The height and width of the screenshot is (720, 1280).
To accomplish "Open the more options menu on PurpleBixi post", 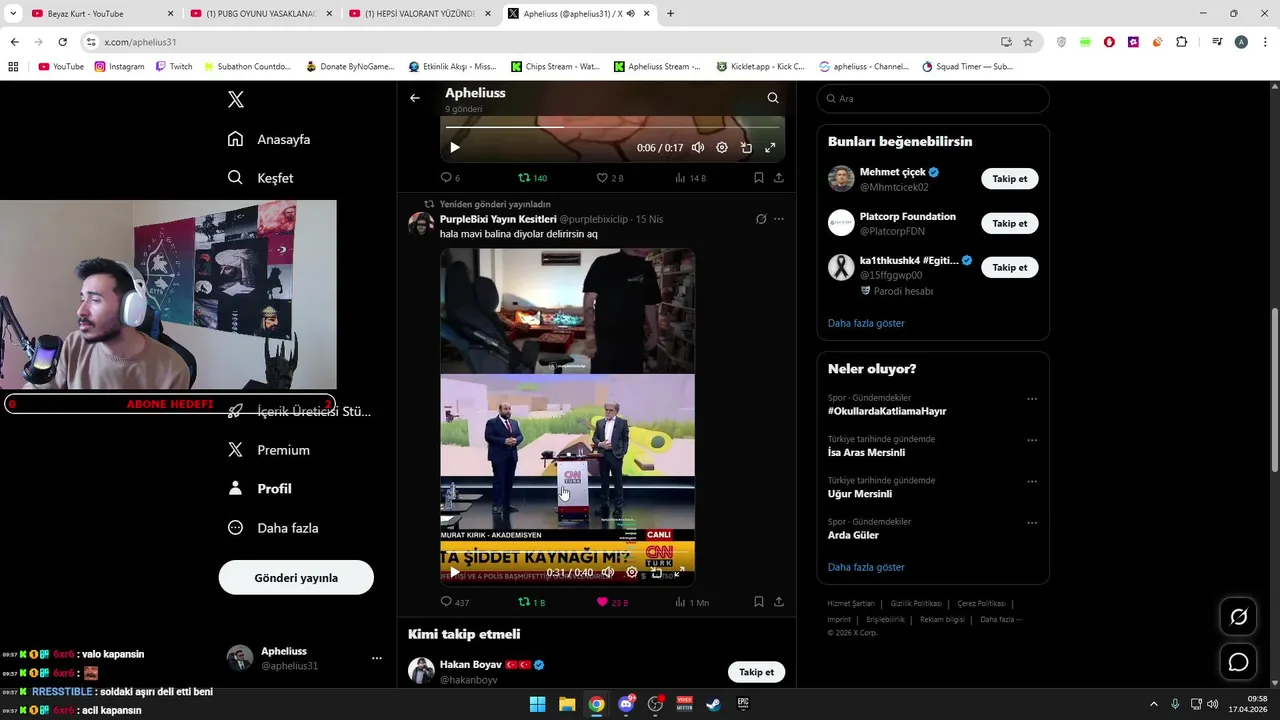I will 779,219.
